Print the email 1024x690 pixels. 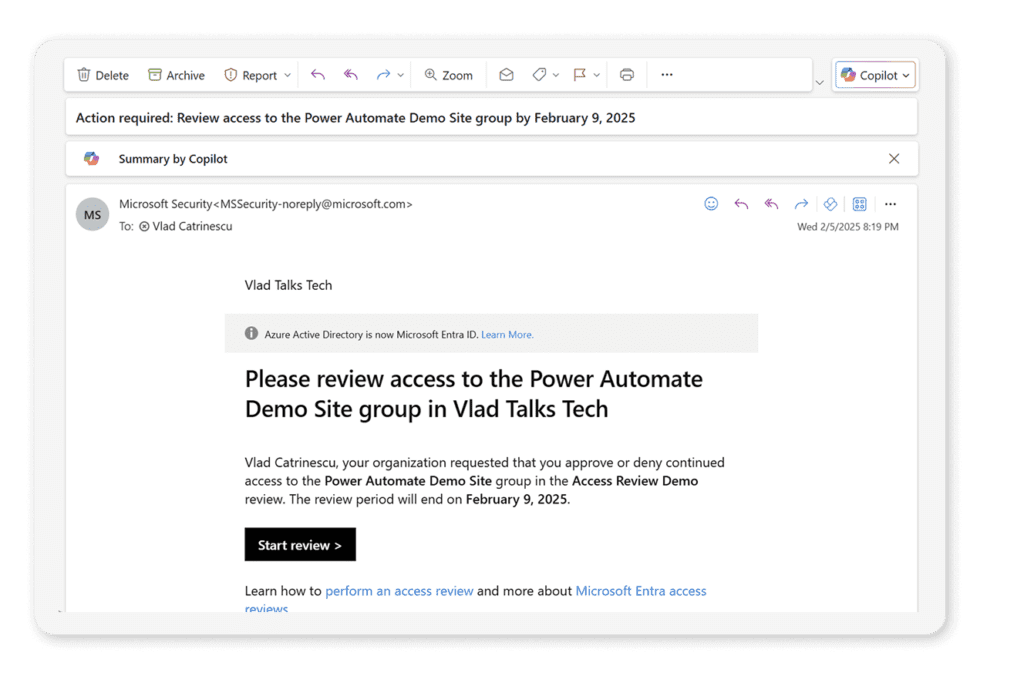[x=627, y=75]
